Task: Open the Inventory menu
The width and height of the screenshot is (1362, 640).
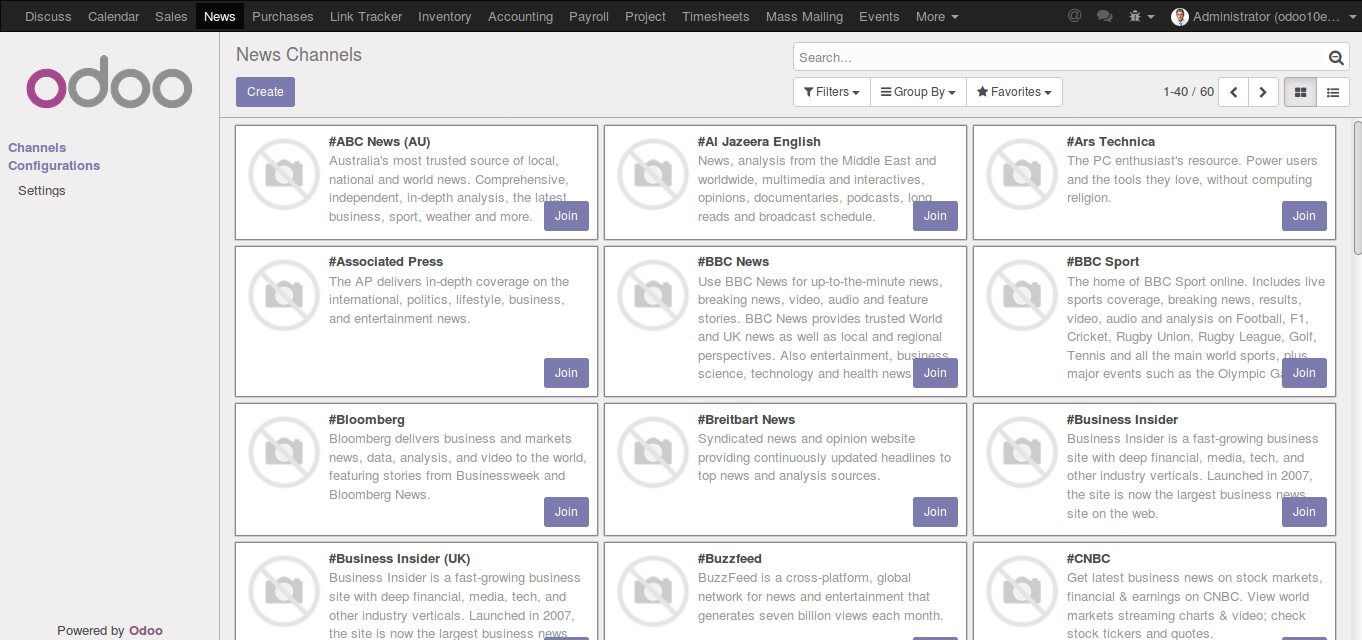Action: click(445, 16)
